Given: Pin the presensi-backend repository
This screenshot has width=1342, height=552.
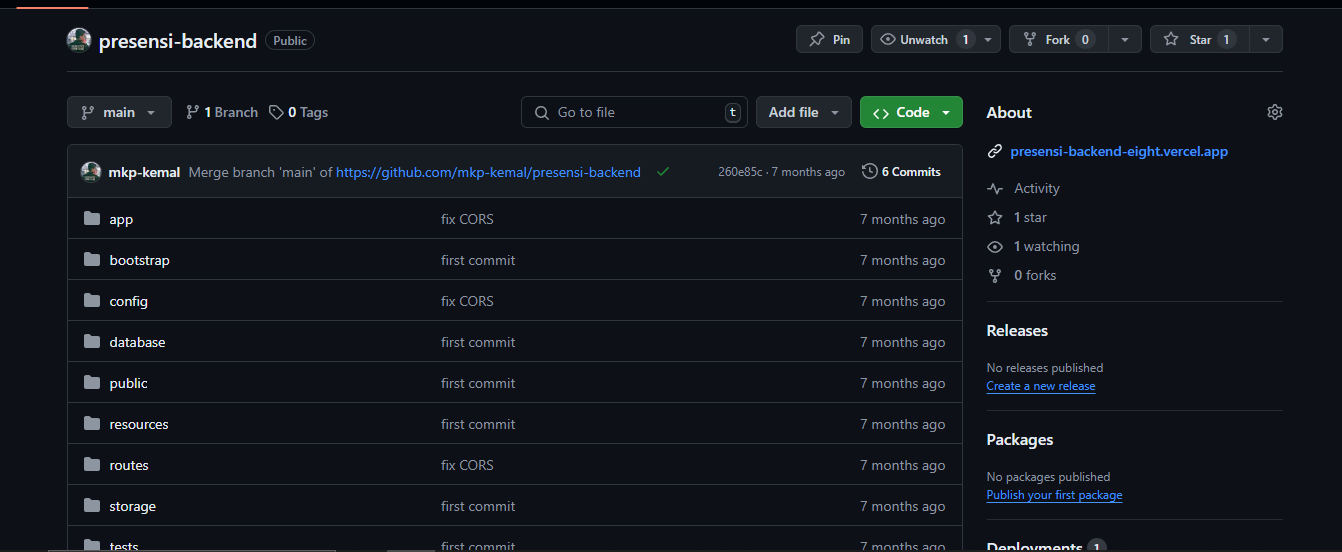Looking at the screenshot, I should (x=829, y=40).
